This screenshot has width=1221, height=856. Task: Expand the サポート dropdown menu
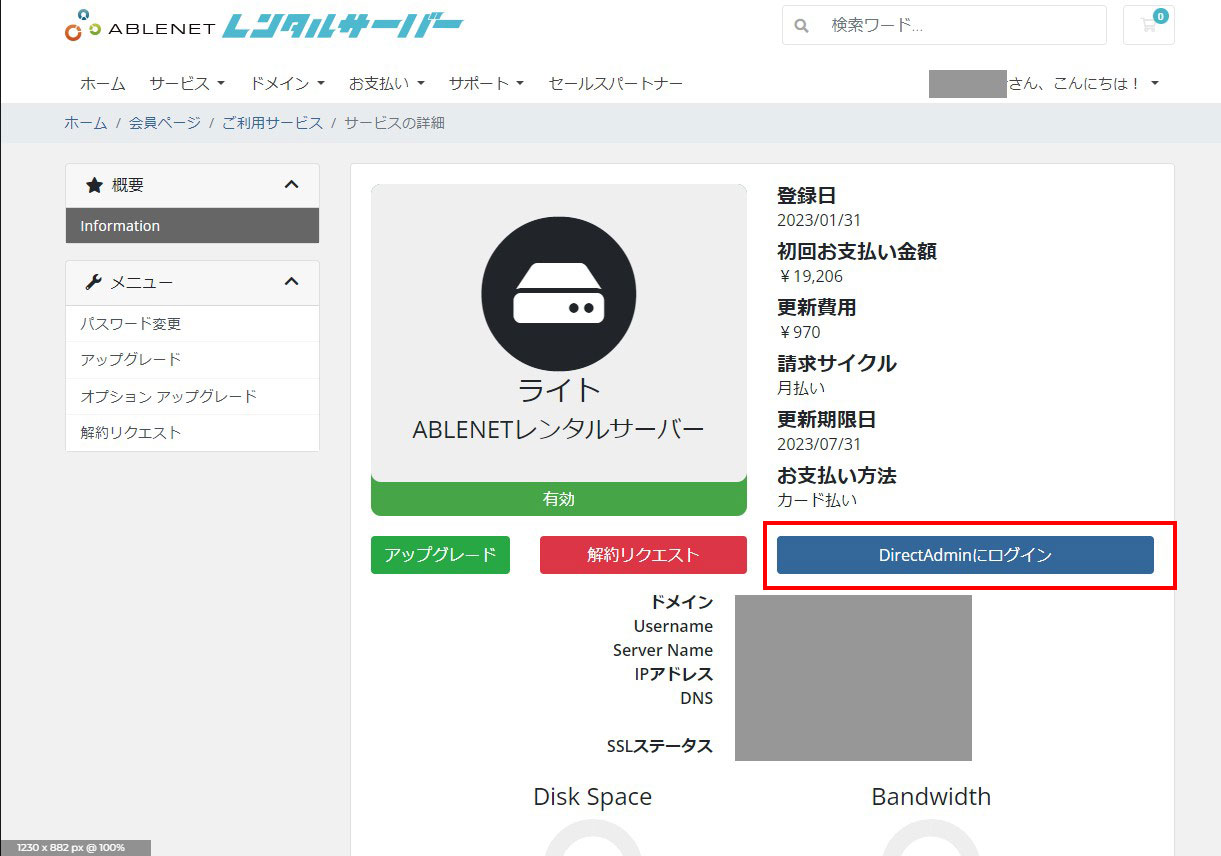pos(486,83)
